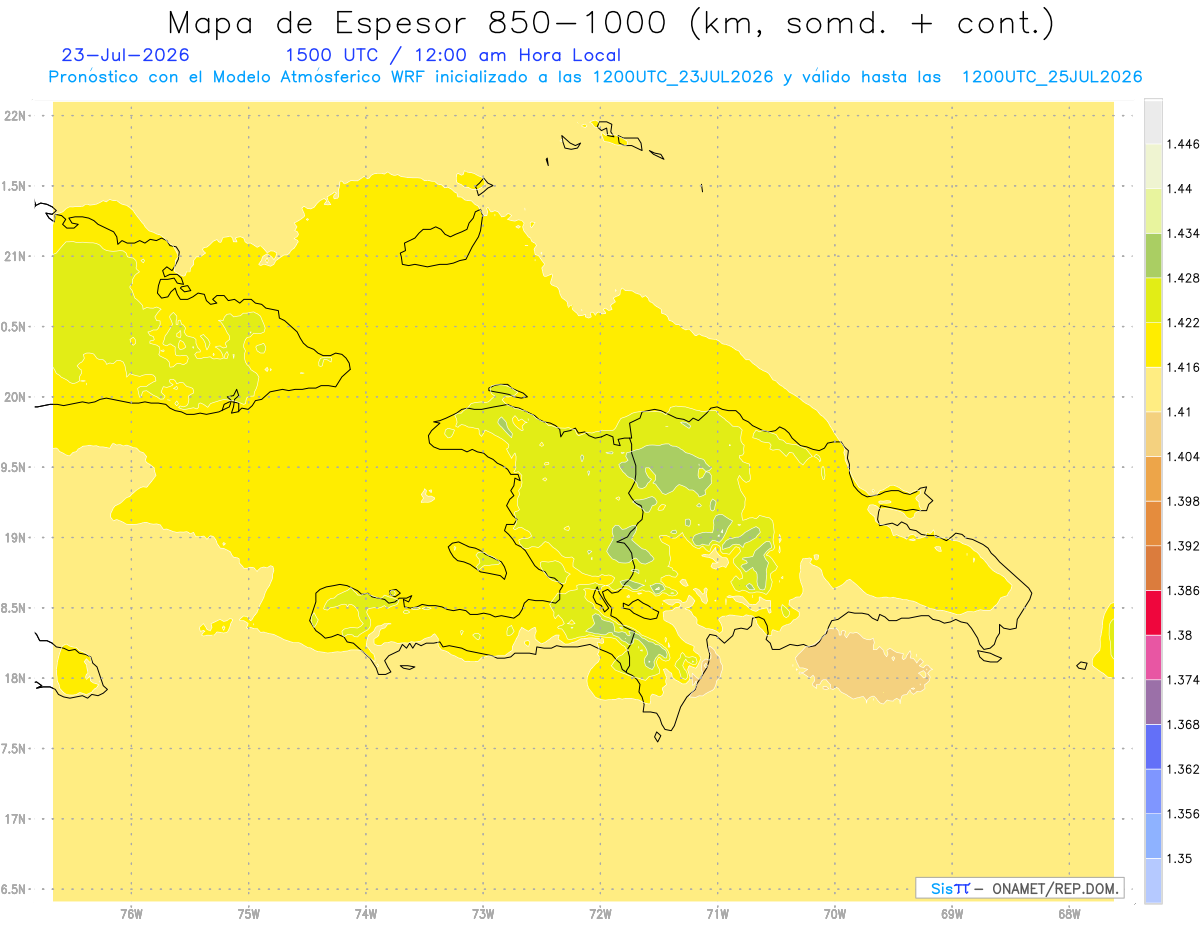The image size is (1200, 927).
Task: Click the "1.434" colorbar value
Action: (1183, 233)
